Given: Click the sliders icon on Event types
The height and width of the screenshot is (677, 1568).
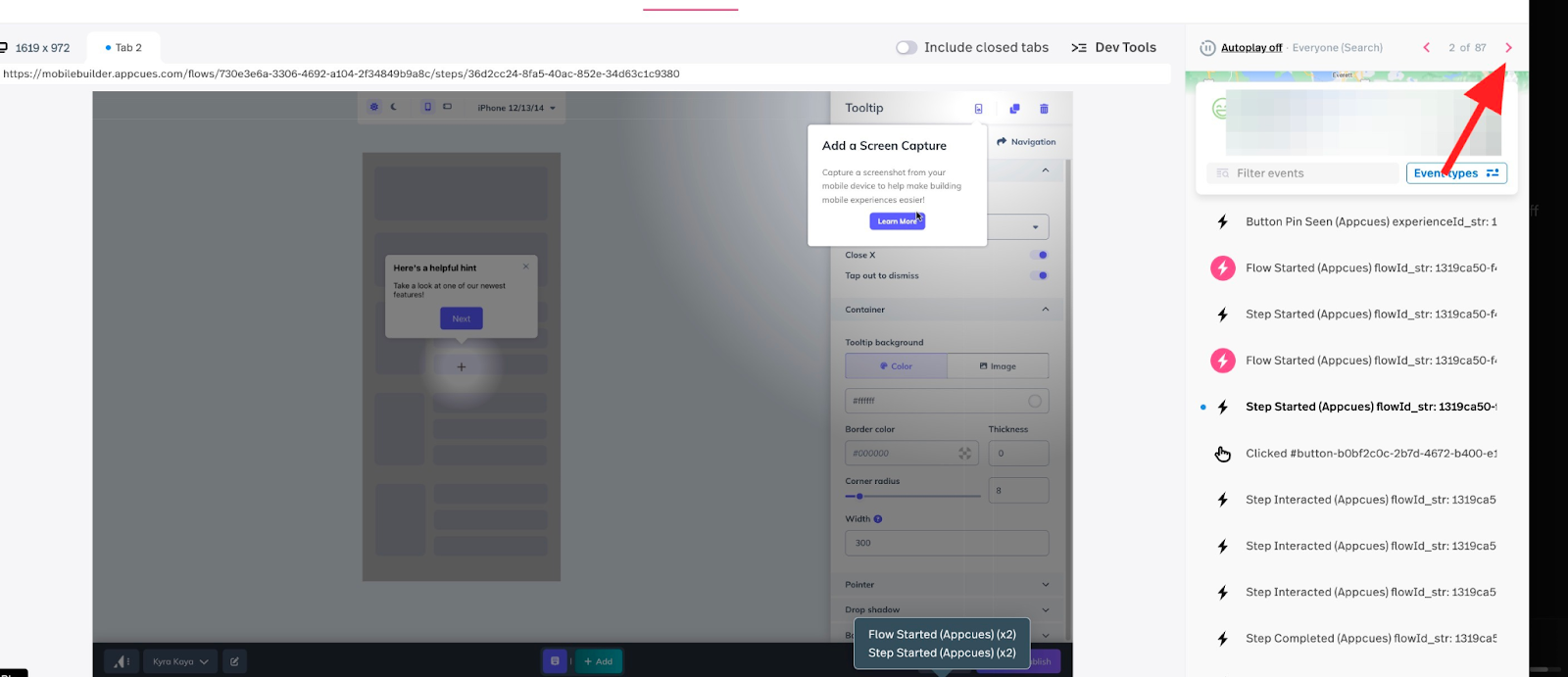Looking at the screenshot, I should tap(1493, 173).
